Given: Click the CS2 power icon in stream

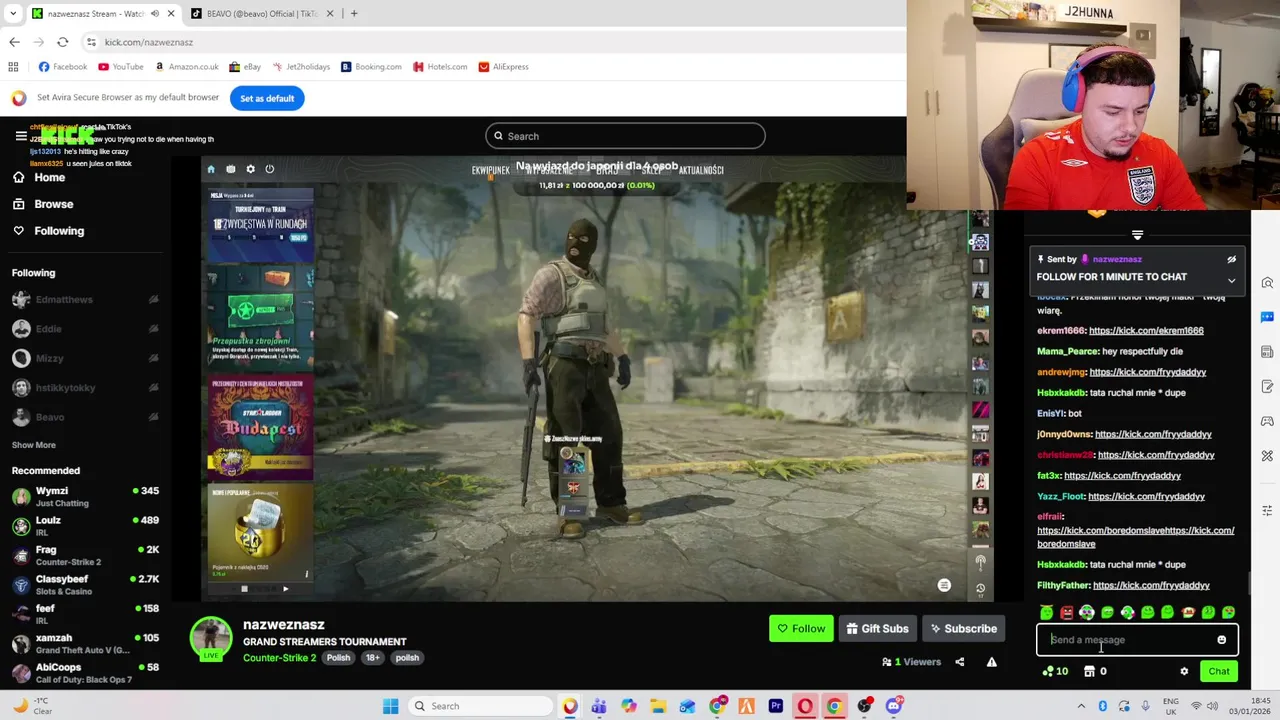Looking at the screenshot, I should tap(269, 169).
